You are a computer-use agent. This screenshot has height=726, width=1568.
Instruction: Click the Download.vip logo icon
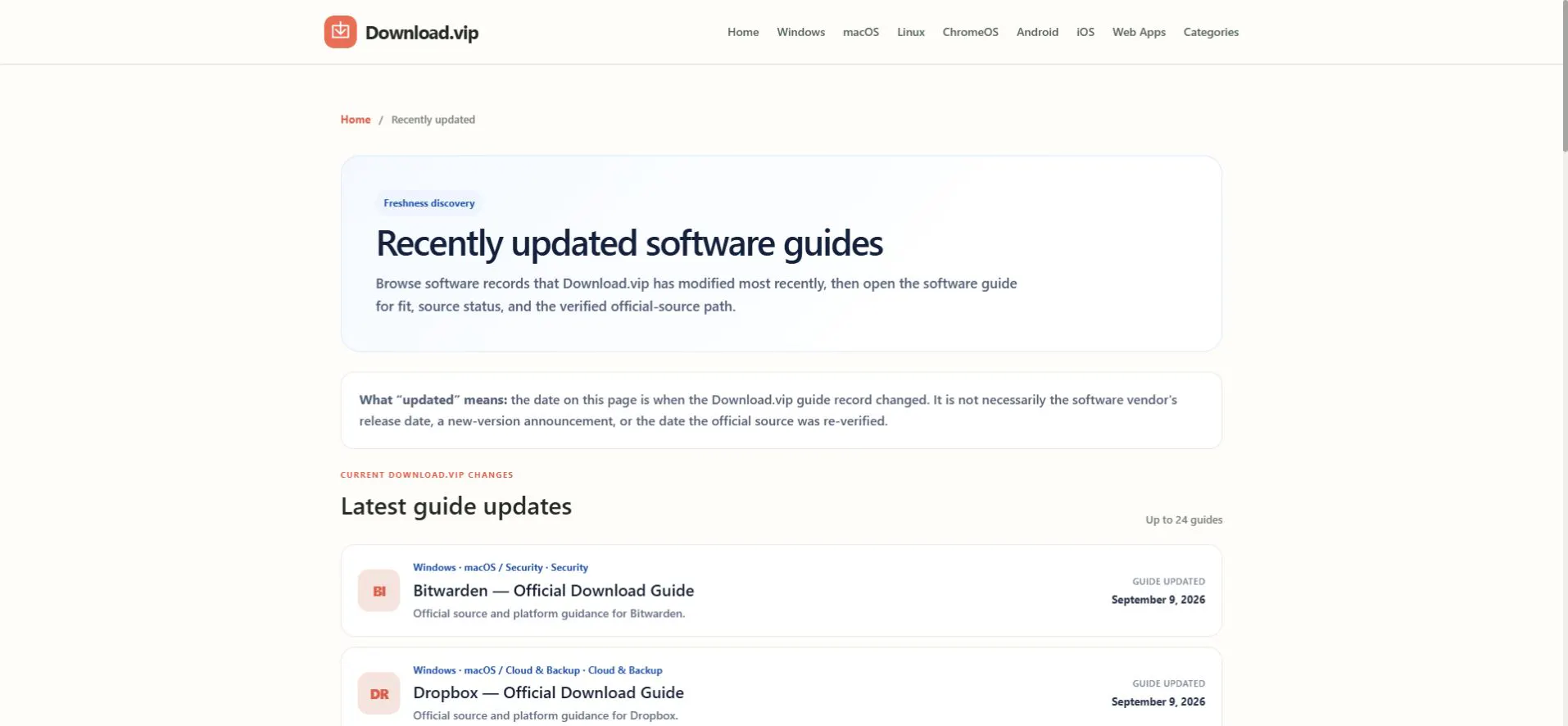click(340, 32)
